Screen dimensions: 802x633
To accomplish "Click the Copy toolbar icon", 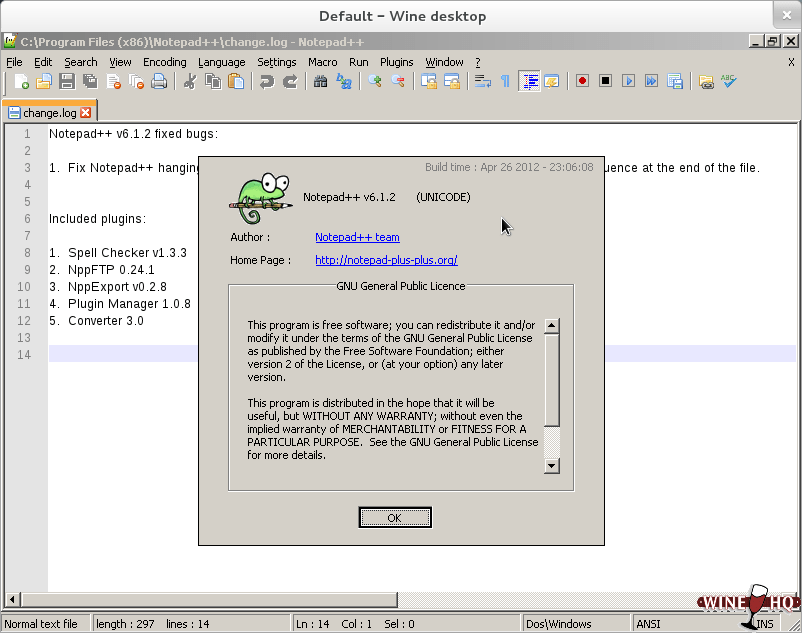I will coord(213,81).
